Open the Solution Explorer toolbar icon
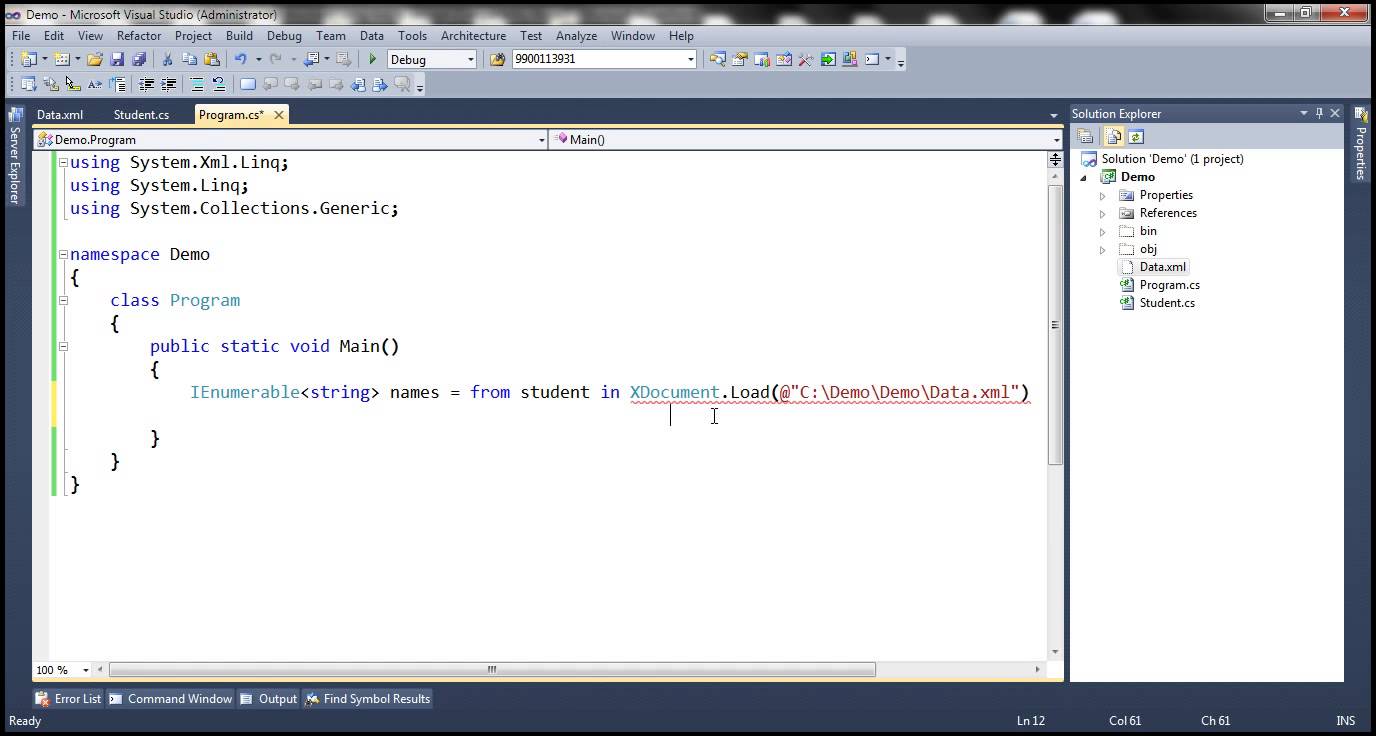 click(718, 59)
